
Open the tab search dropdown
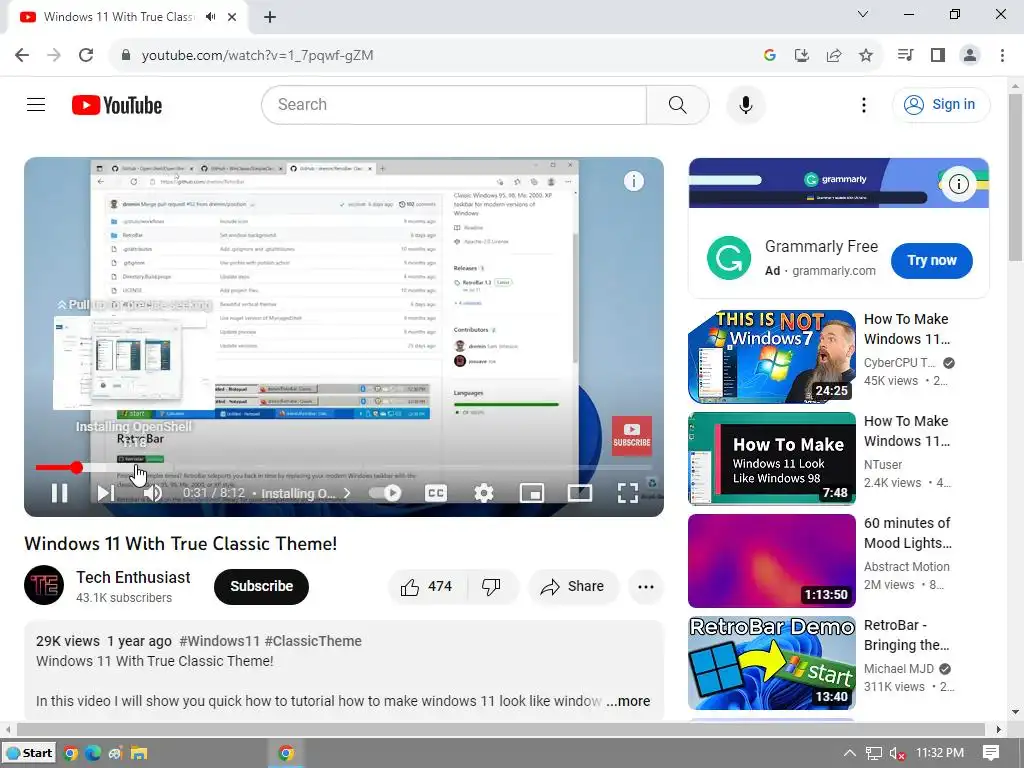(863, 14)
